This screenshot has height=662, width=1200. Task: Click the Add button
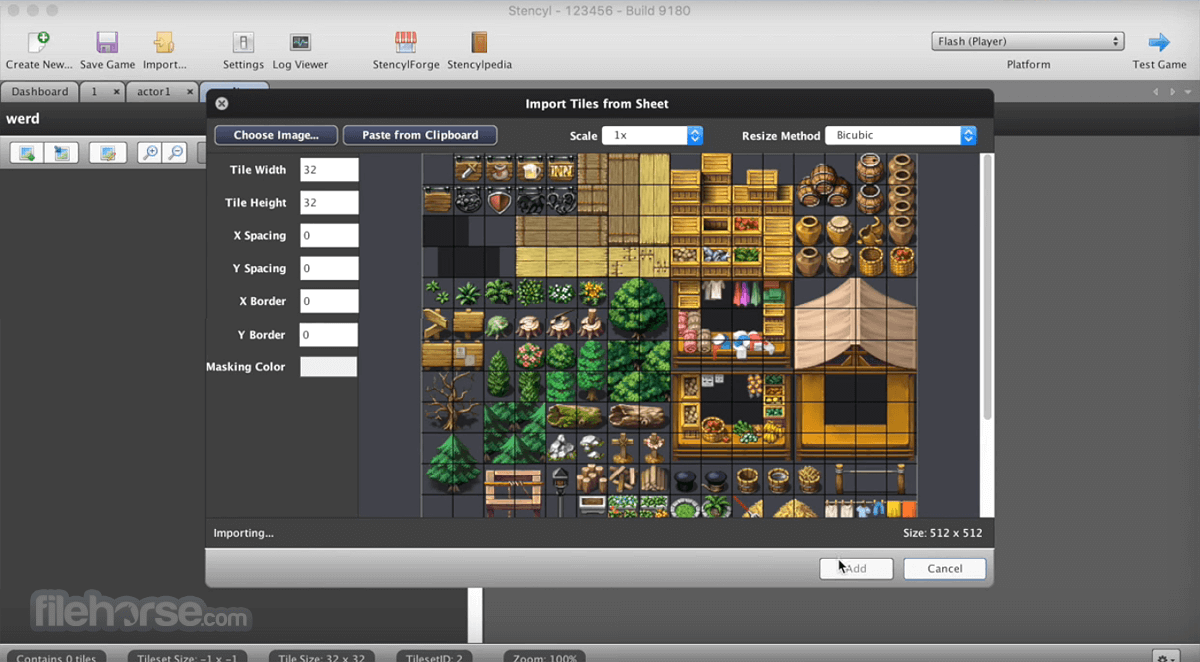coord(856,568)
